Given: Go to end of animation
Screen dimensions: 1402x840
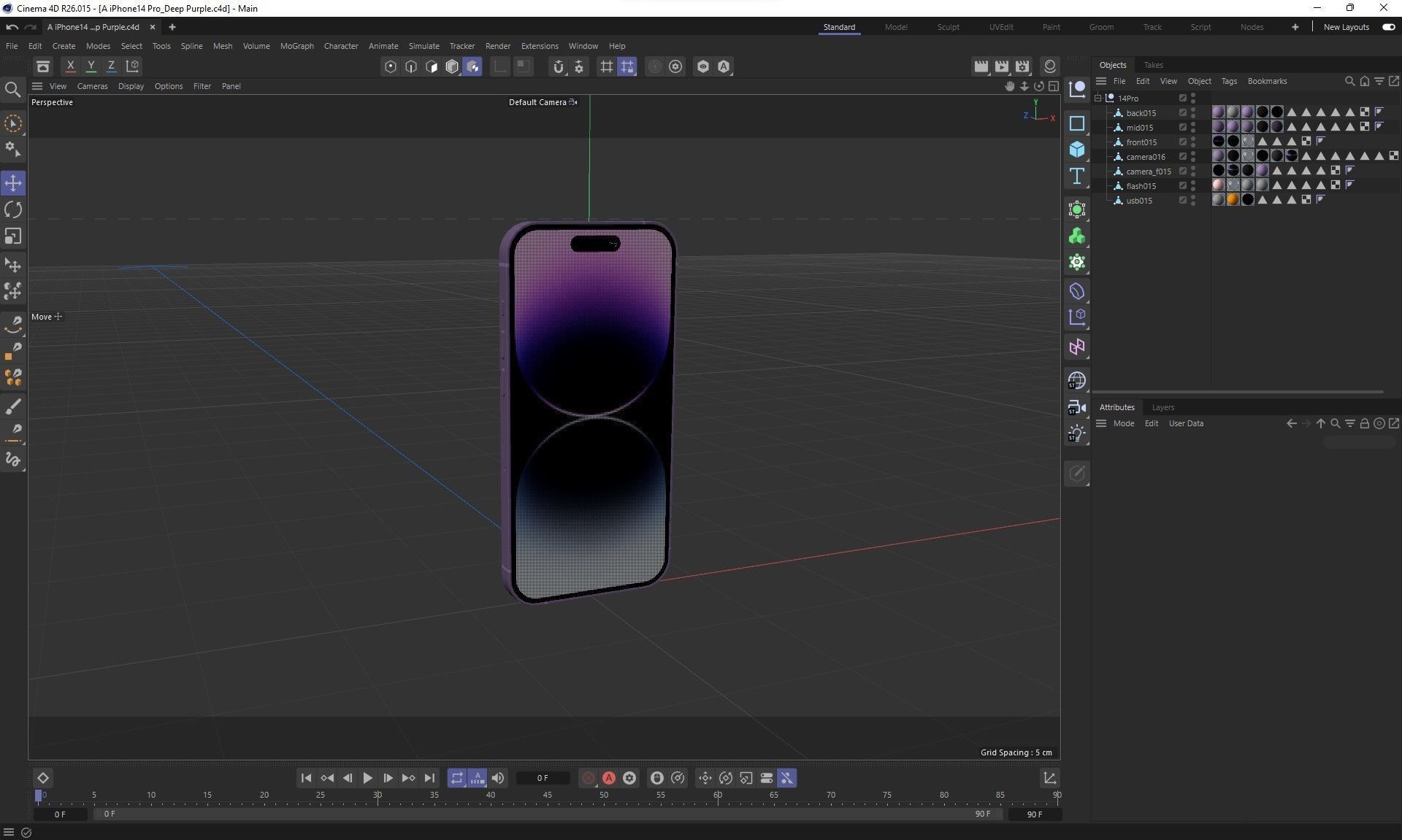Looking at the screenshot, I should (429, 778).
